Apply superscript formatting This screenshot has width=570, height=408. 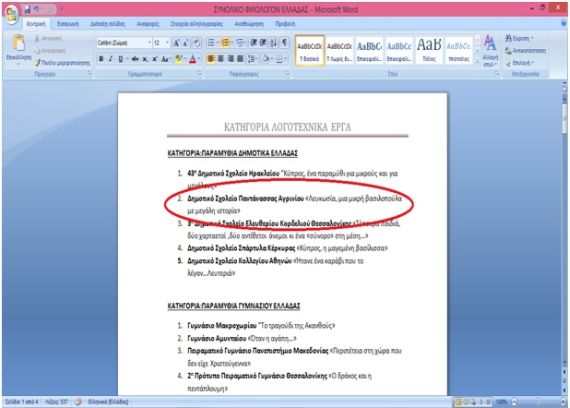coord(154,59)
